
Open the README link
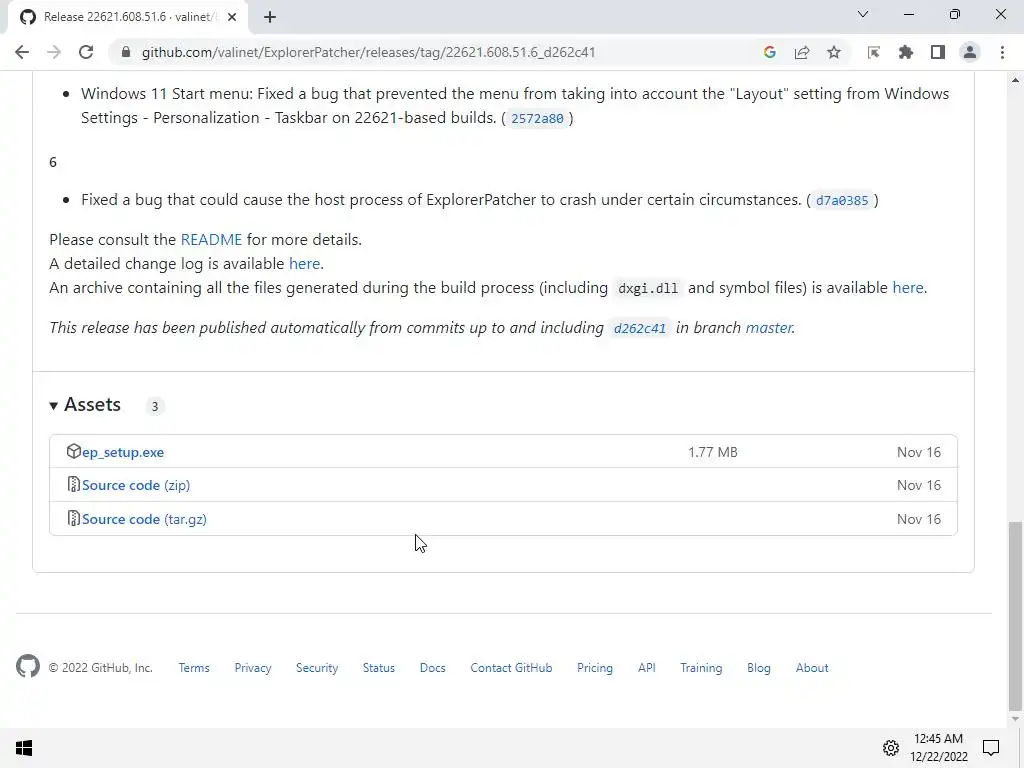tap(211, 240)
